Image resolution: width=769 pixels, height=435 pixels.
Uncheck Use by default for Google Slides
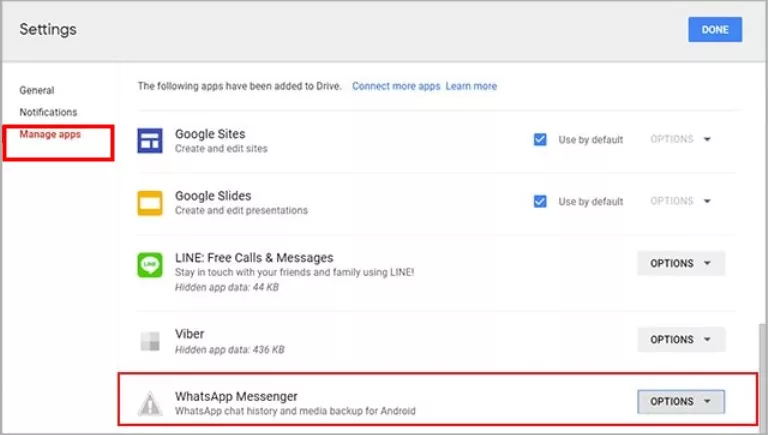tap(540, 201)
